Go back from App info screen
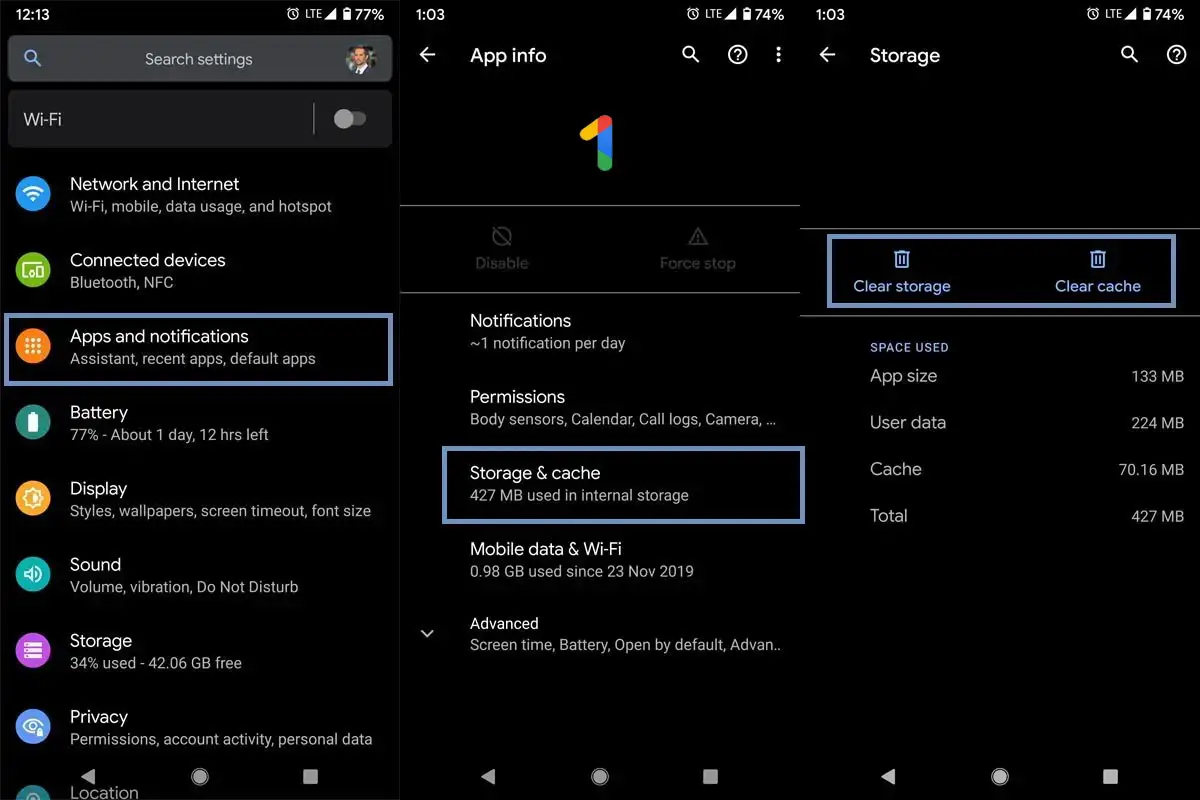 click(427, 55)
